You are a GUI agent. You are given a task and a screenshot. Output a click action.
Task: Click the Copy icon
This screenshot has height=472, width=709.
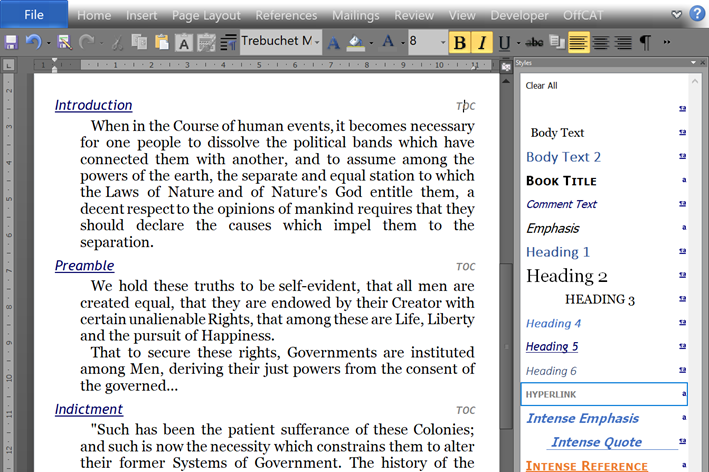pos(139,42)
